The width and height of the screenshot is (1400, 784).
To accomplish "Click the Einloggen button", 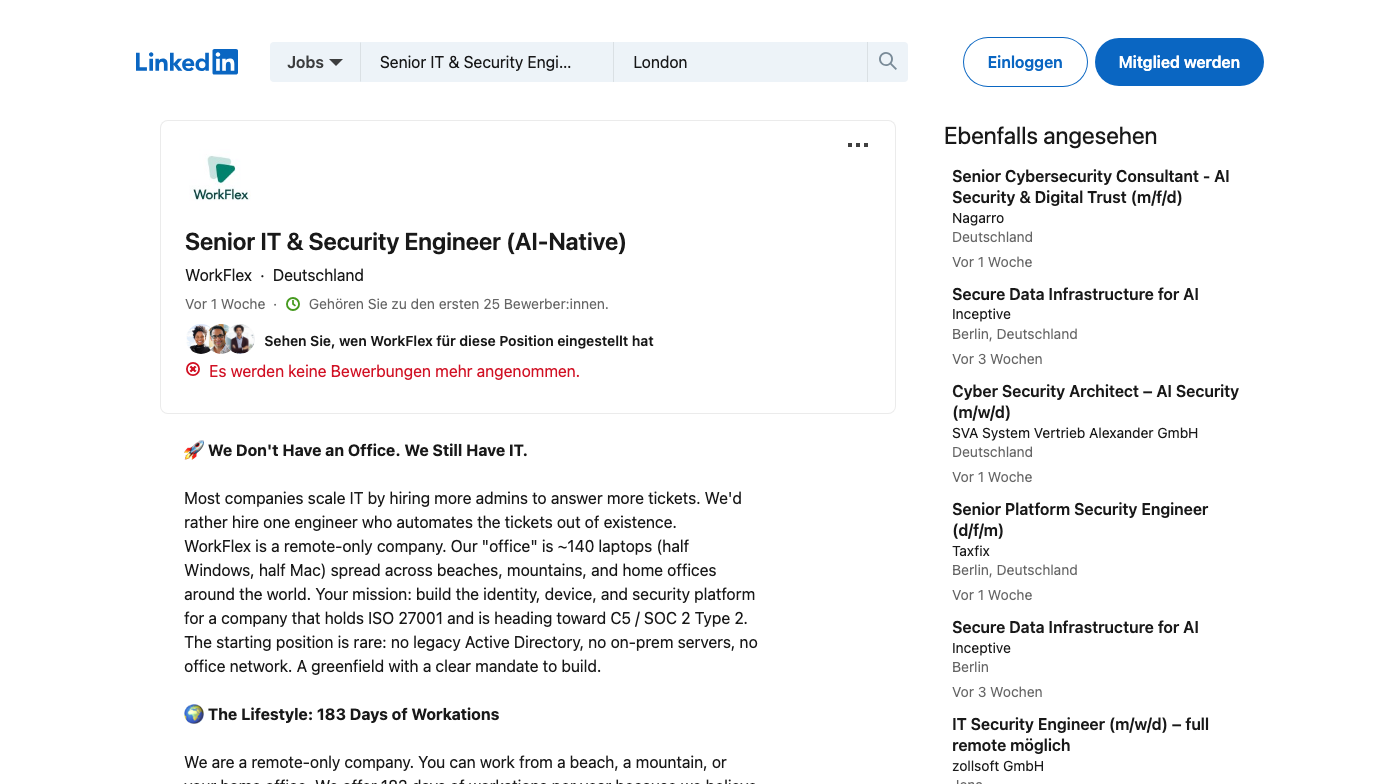I will pos(1025,62).
